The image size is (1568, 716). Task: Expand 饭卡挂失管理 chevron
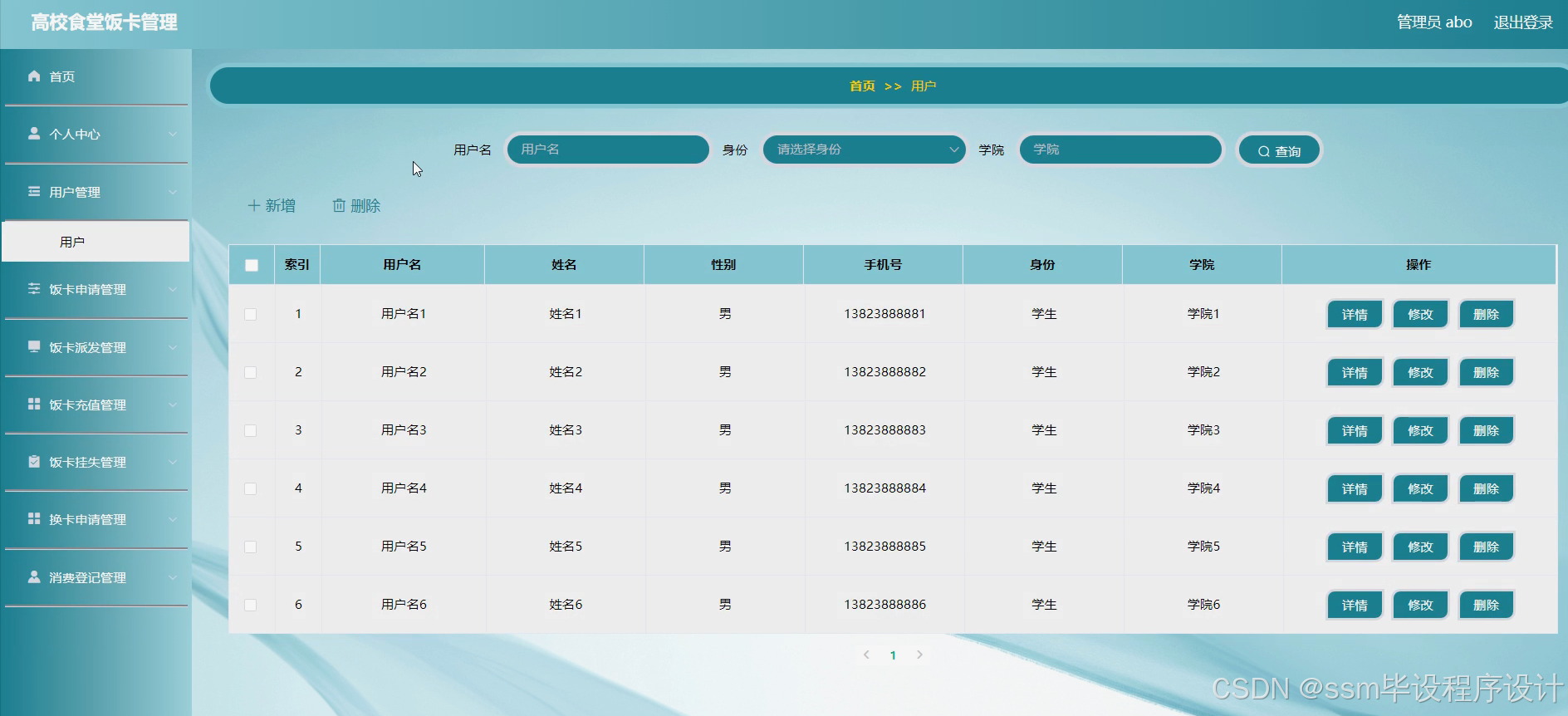[x=173, y=463]
